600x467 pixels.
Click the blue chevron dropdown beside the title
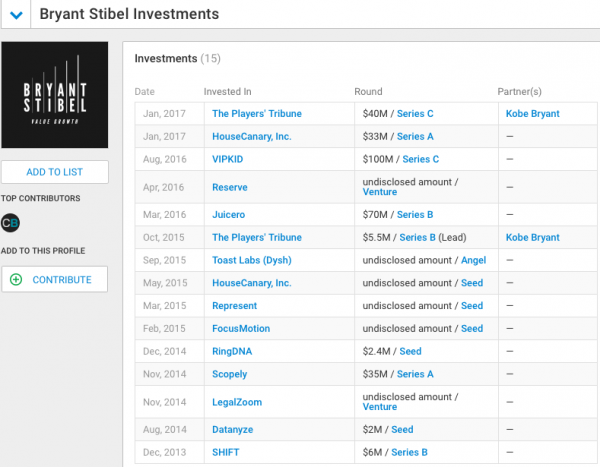click(15, 15)
